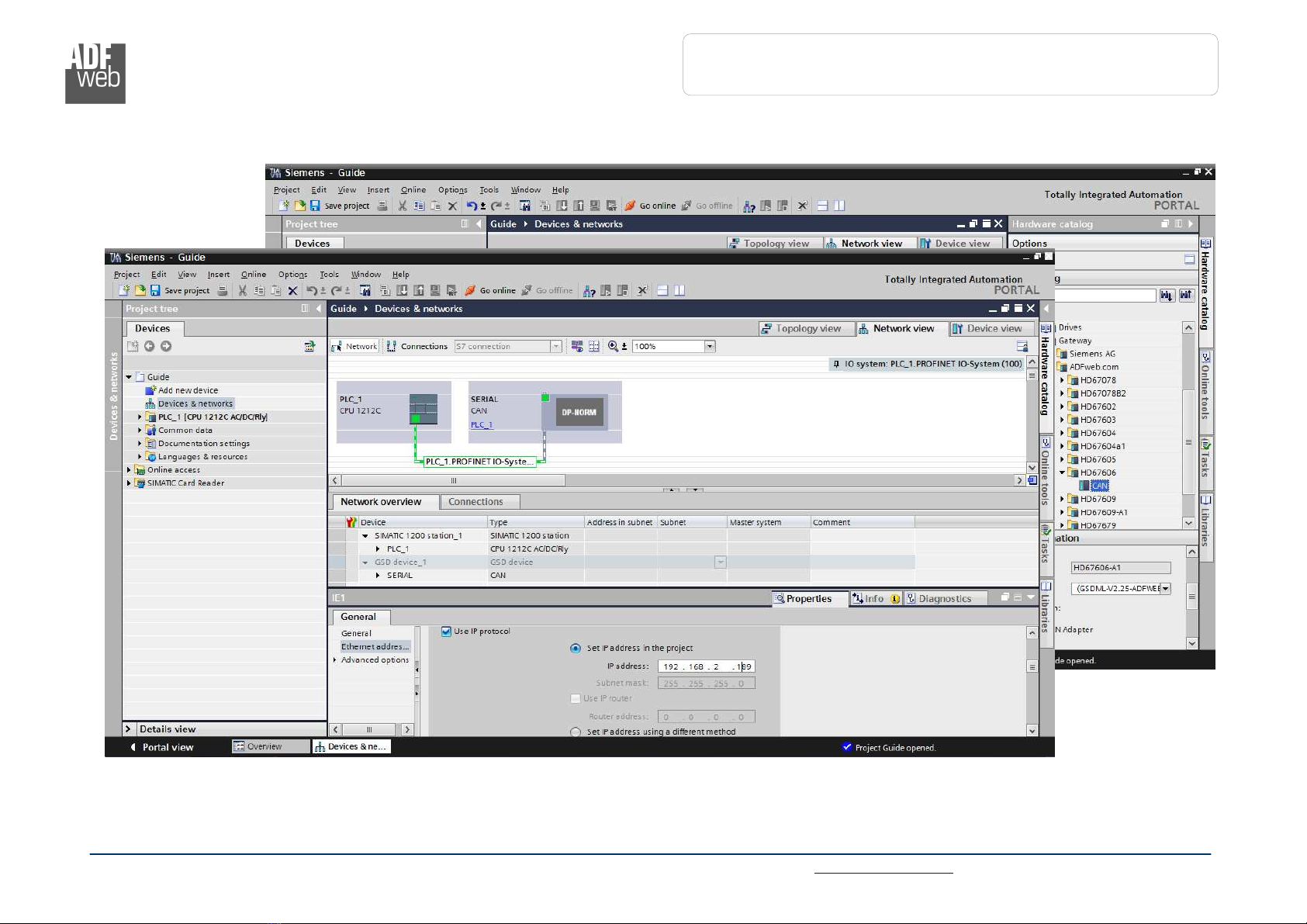The image size is (1307, 924).
Task: Click the Show addresses icon in network toolbar
Action: 577,347
